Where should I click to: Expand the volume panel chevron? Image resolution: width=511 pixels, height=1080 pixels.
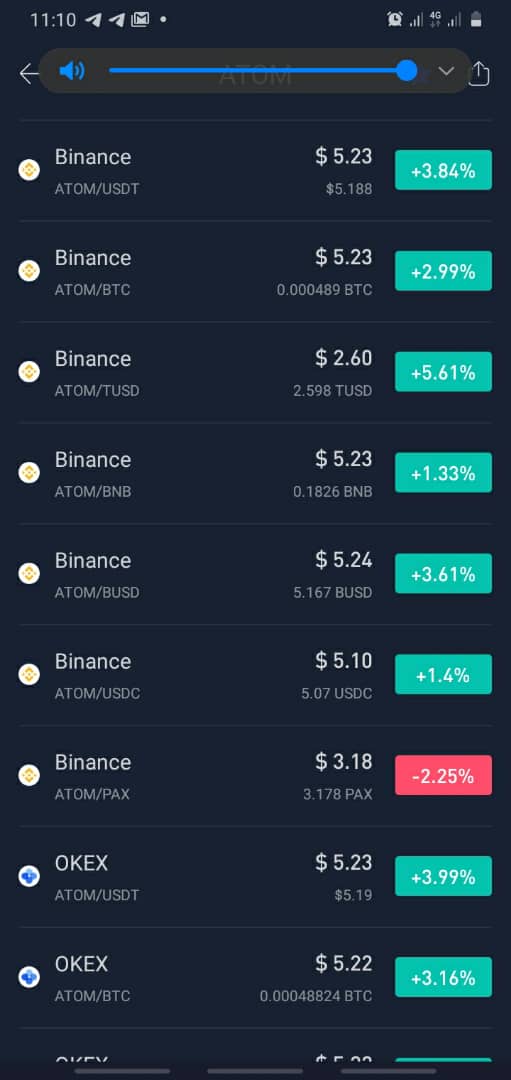click(x=446, y=70)
